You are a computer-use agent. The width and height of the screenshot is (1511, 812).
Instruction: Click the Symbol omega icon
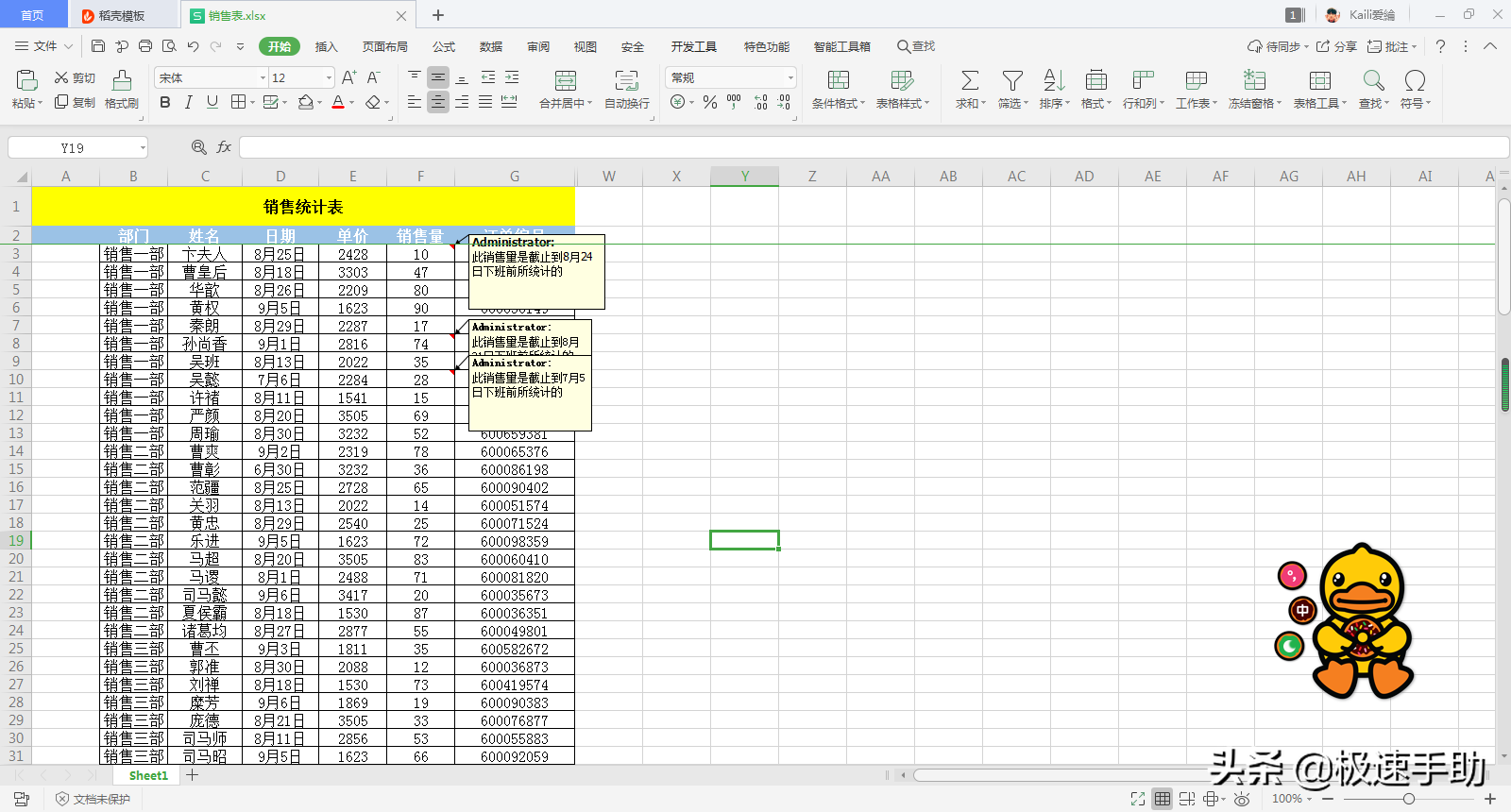click(x=1415, y=80)
